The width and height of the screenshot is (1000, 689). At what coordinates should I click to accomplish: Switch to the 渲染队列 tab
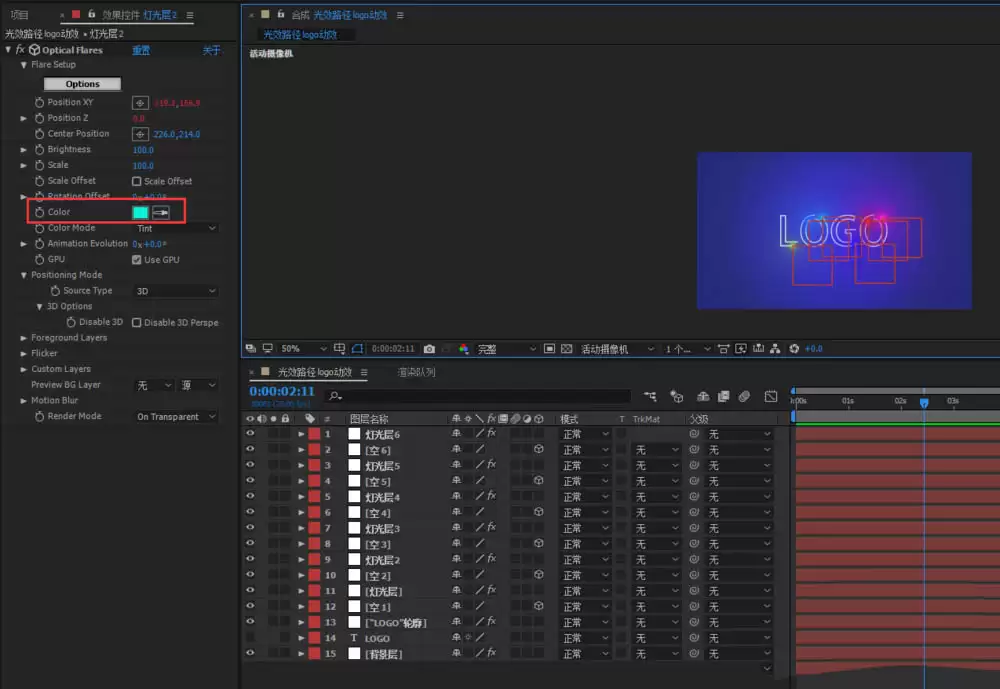click(416, 372)
